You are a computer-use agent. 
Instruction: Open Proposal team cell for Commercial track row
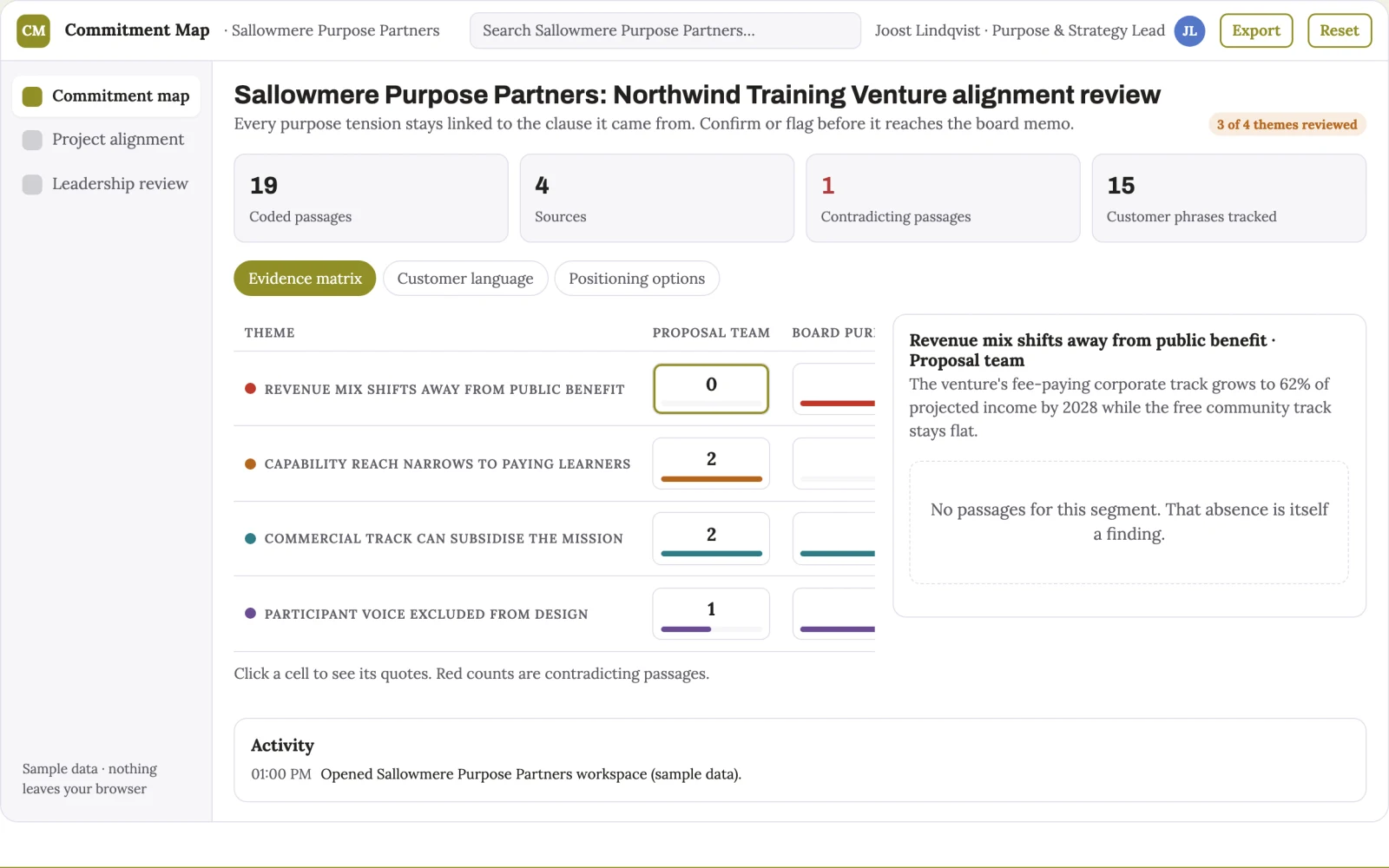tap(711, 539)
